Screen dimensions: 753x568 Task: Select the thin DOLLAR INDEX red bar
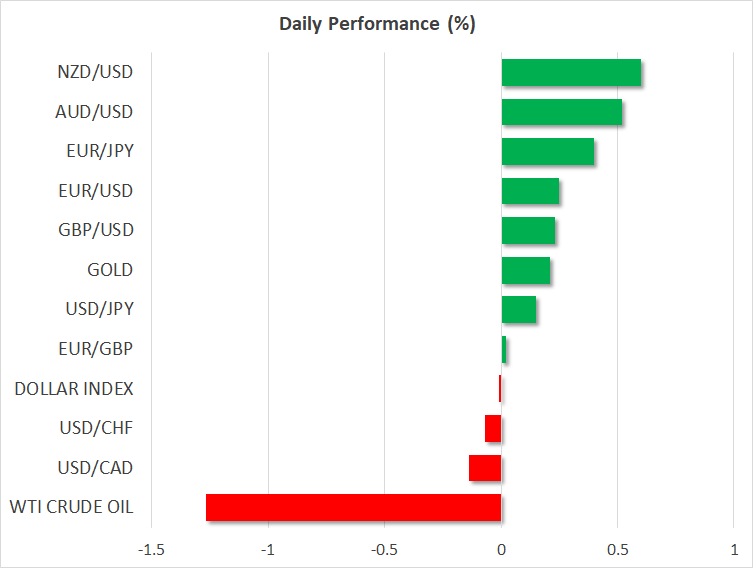[500, 388]
